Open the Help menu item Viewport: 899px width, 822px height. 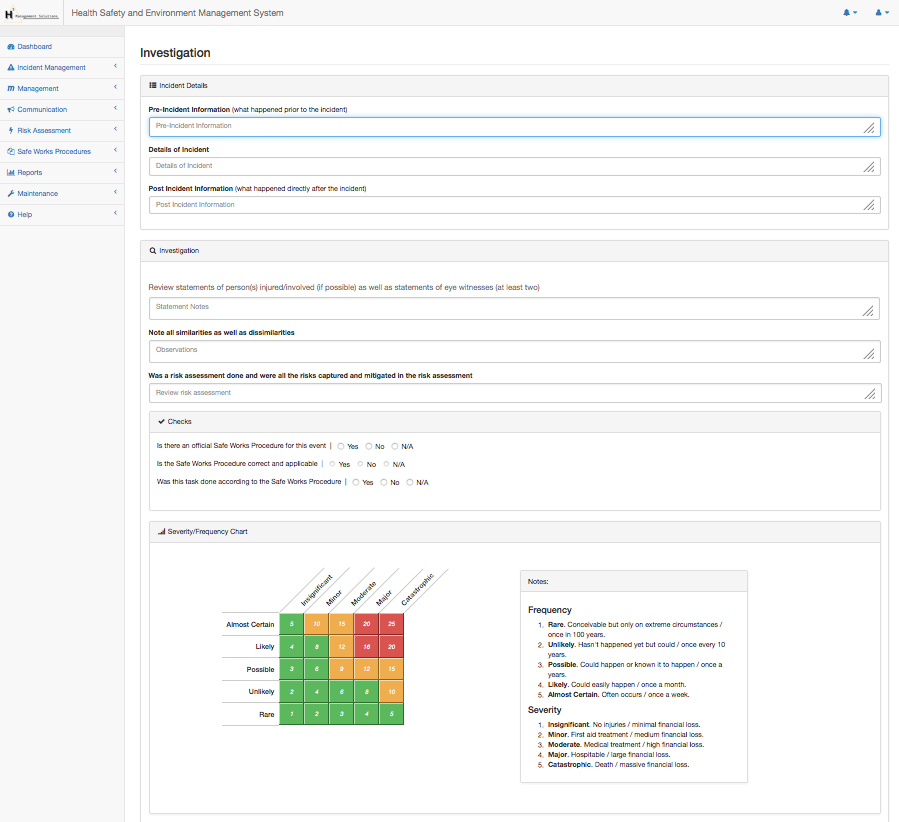(25, 215)
